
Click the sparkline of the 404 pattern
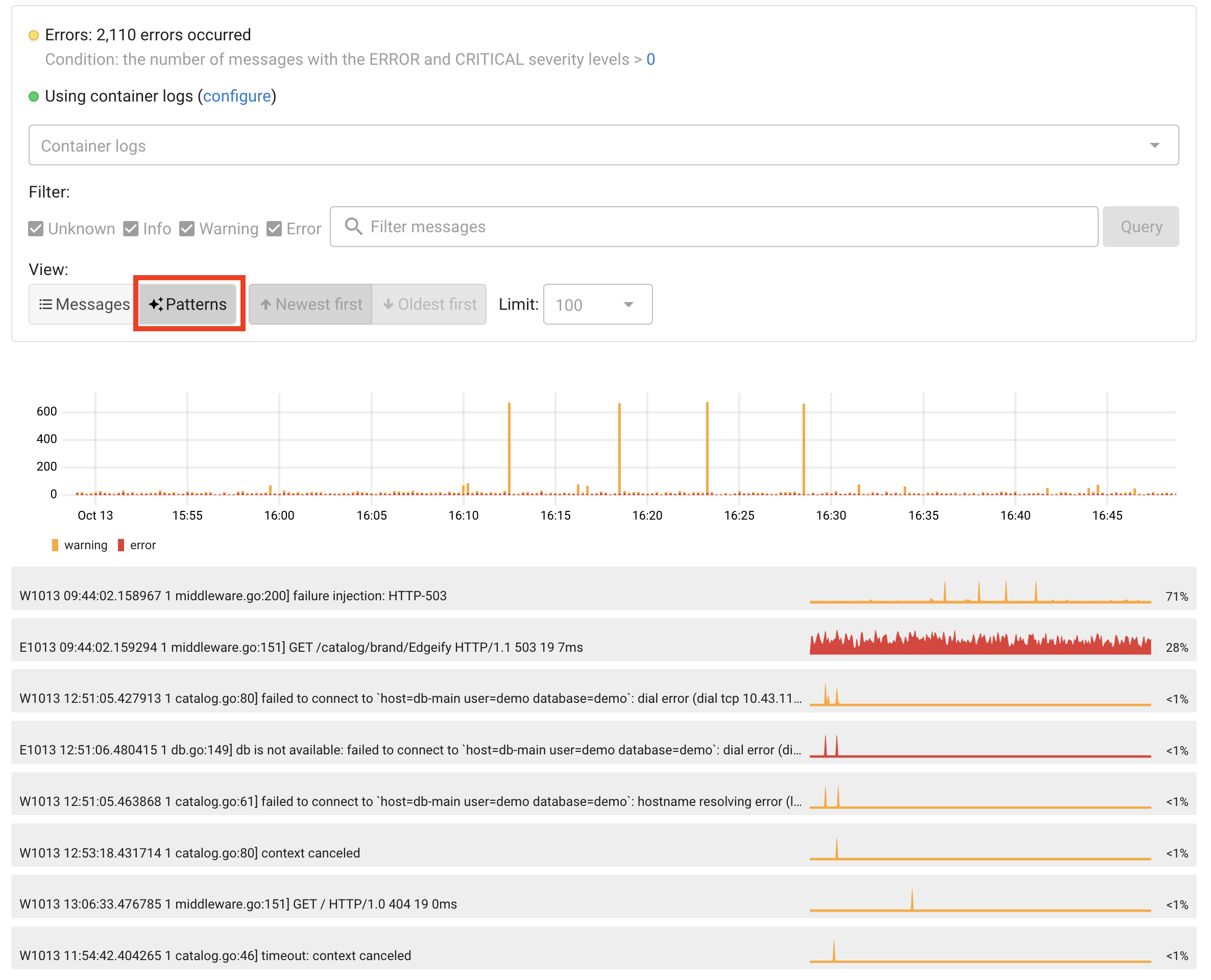[980, 900]
